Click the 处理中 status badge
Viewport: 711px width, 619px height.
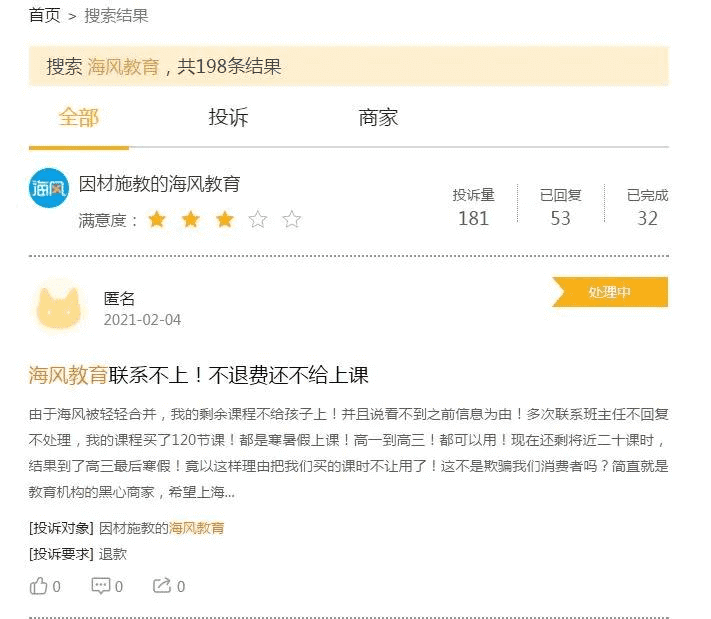pos(609,292)
